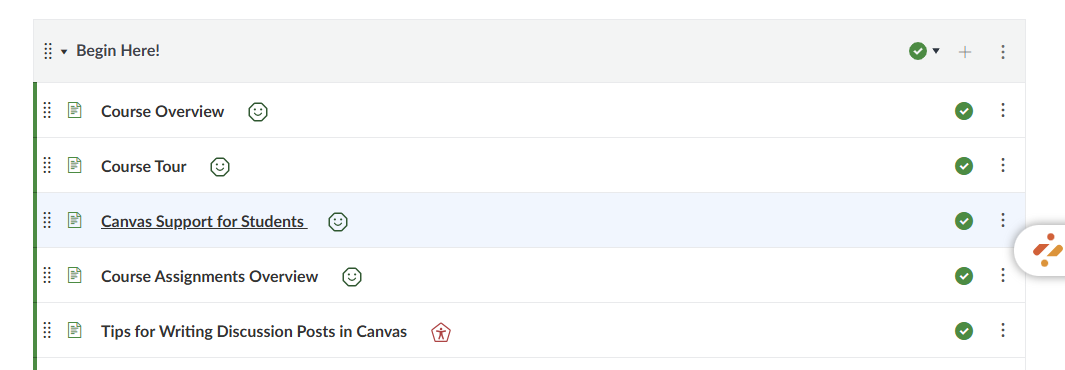
Task: Open the floating orange assistant widget
Action: [x=1046, y=250]
